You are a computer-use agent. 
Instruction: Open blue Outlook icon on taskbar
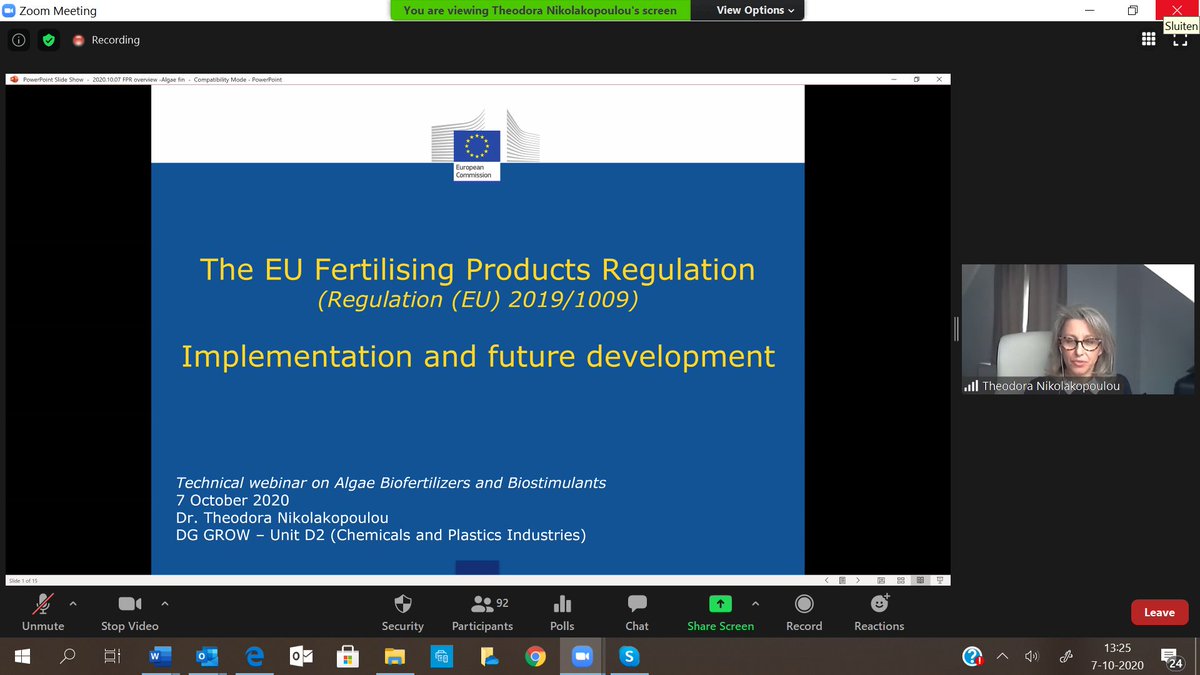tap(207, 656)
